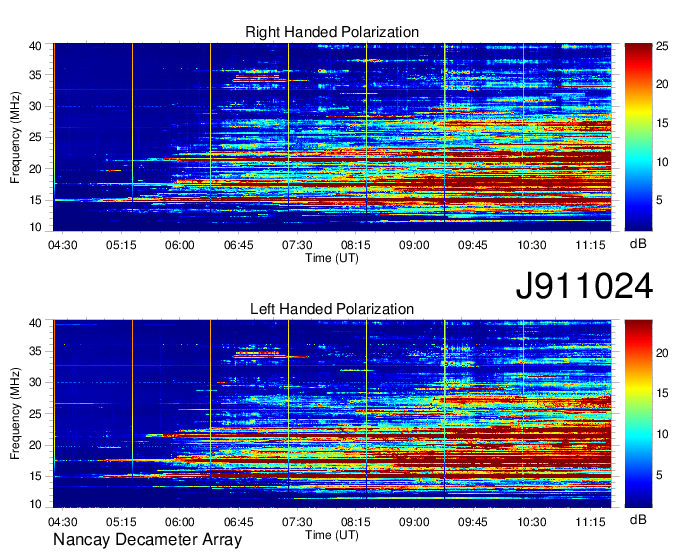The image size is (680, 552).
Task: Select "Frequency (MHz)" label of Left Handed plot
Action: click(x=15, y=414)
